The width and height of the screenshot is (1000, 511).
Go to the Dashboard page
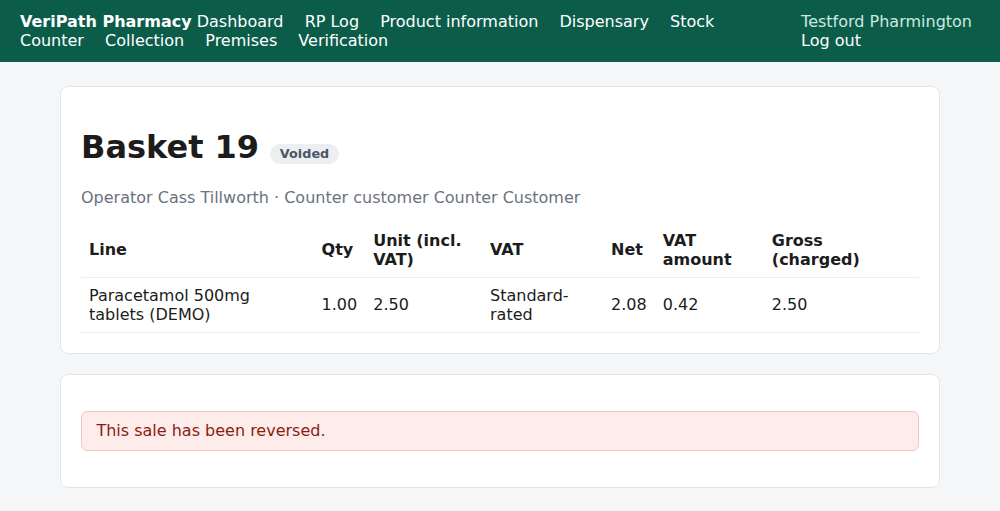point(240,22)
